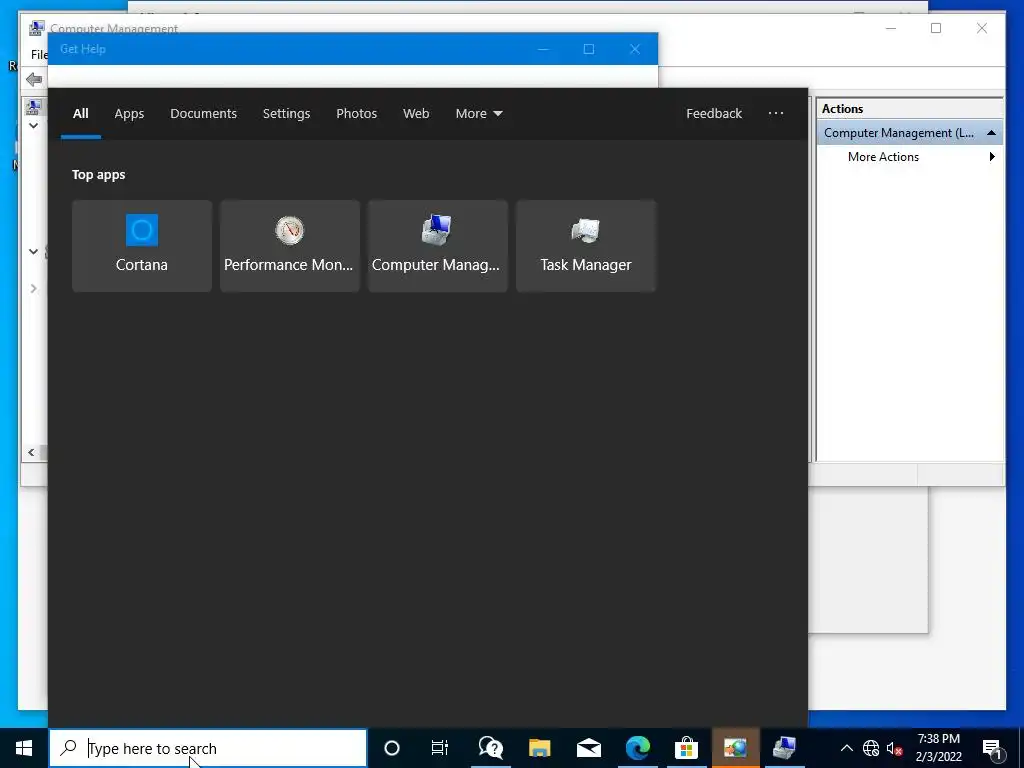1024x768 pixels.
Task: Select the Computer Management root tree icon
Action: click(33, 106)
